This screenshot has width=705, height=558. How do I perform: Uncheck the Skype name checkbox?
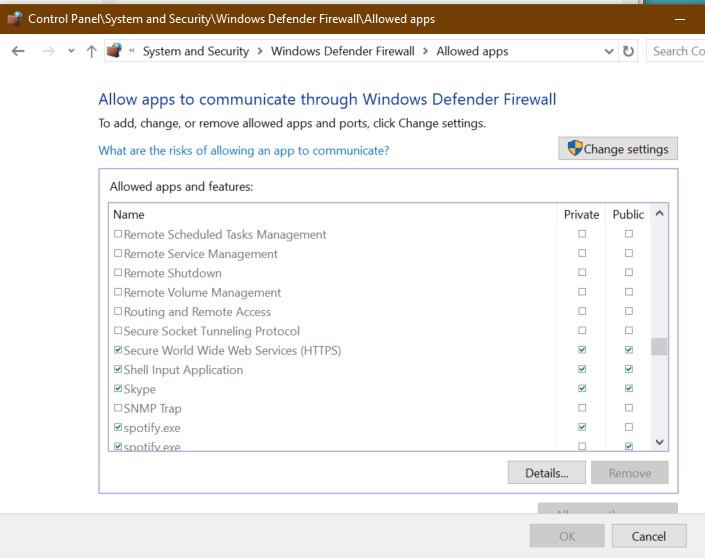(x=118, y=388)
